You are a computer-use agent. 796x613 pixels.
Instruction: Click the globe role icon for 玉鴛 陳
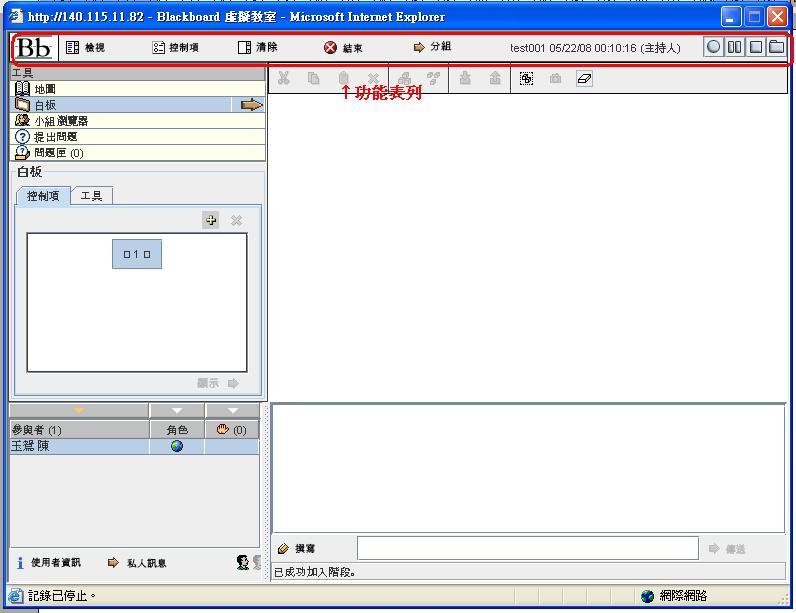pyautogui.click(x=177, y=446)
